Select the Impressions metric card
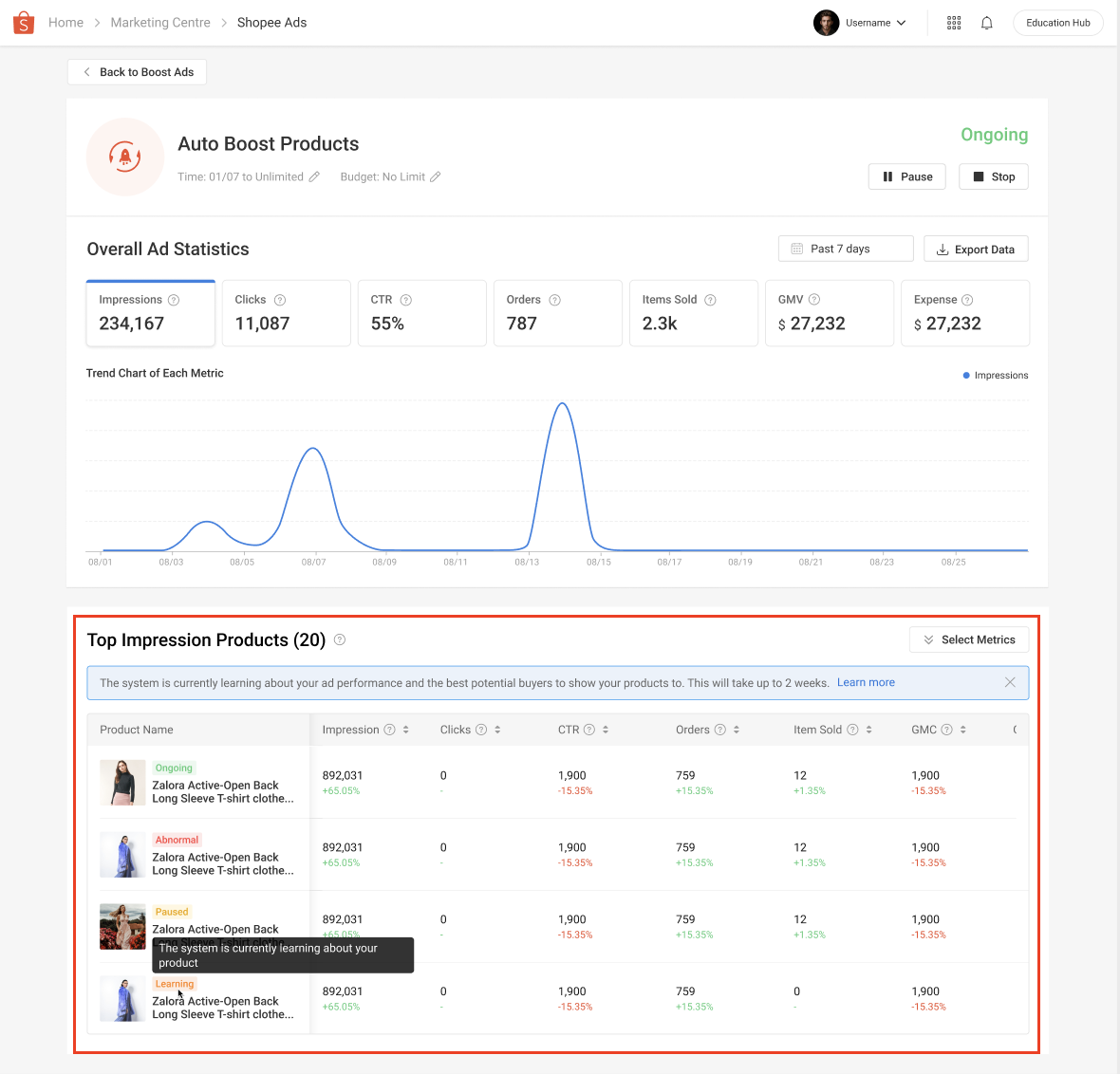This screenshot has height=1074, width=1120. [151, 313]
